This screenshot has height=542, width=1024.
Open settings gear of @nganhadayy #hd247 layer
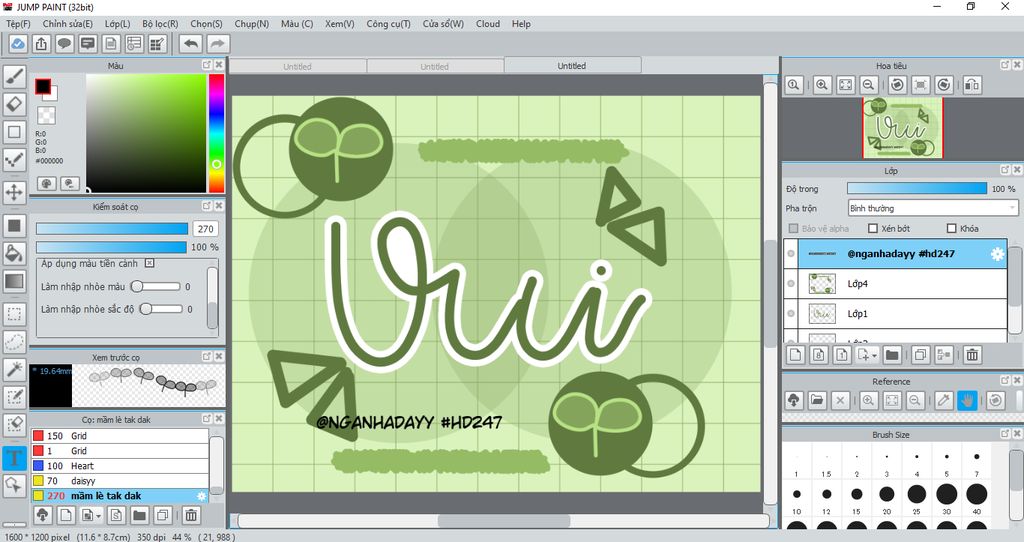pyautogui.click(x=997, y=254)
